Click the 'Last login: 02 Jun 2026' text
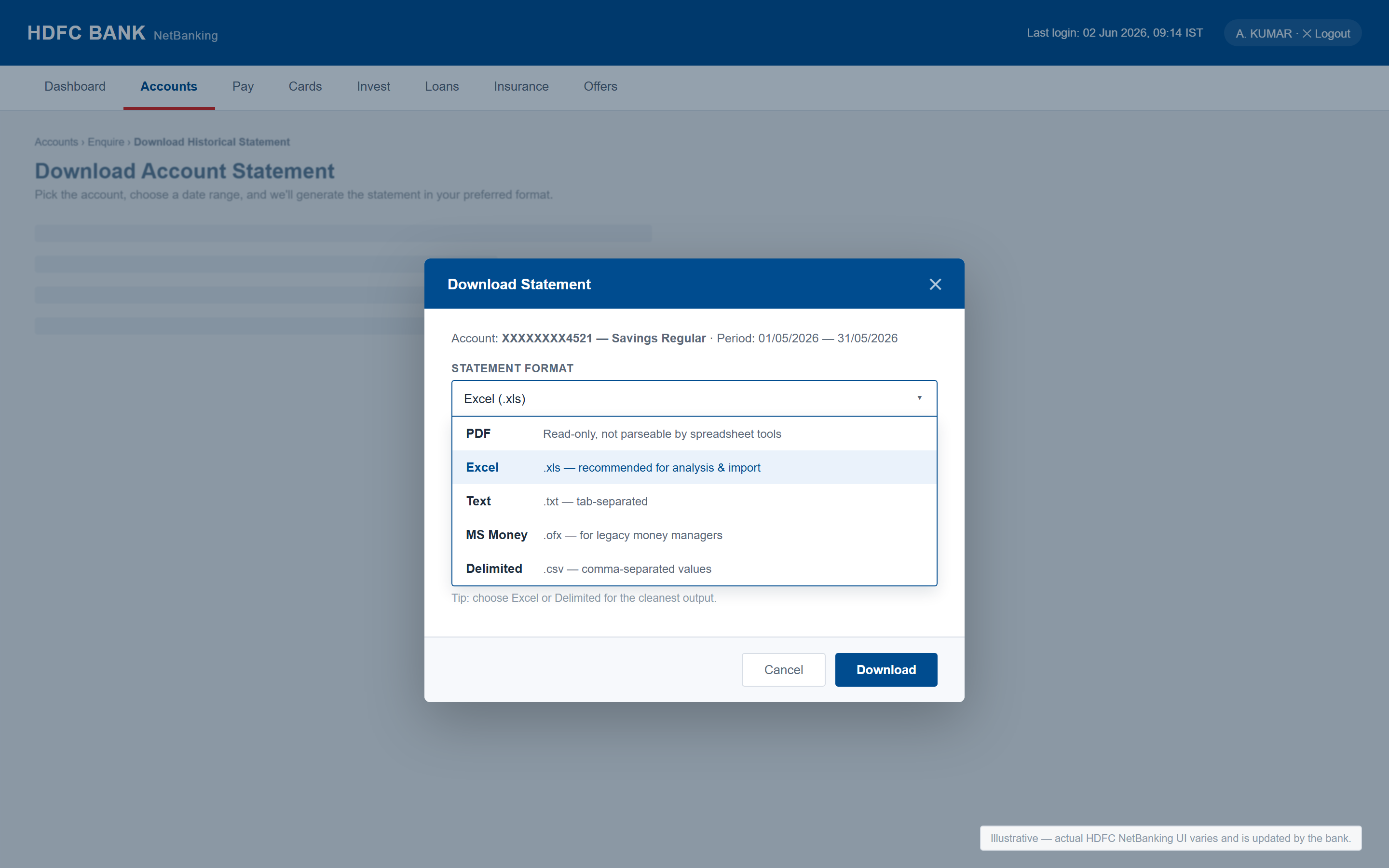 [1115, 33]
